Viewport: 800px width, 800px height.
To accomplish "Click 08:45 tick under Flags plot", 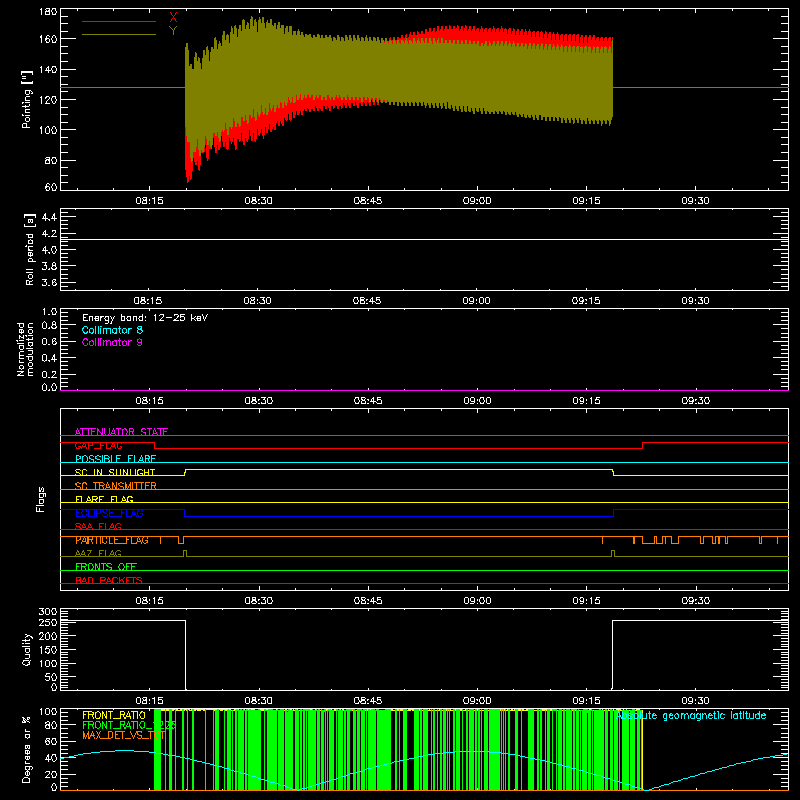I will (x=368, y=601).
